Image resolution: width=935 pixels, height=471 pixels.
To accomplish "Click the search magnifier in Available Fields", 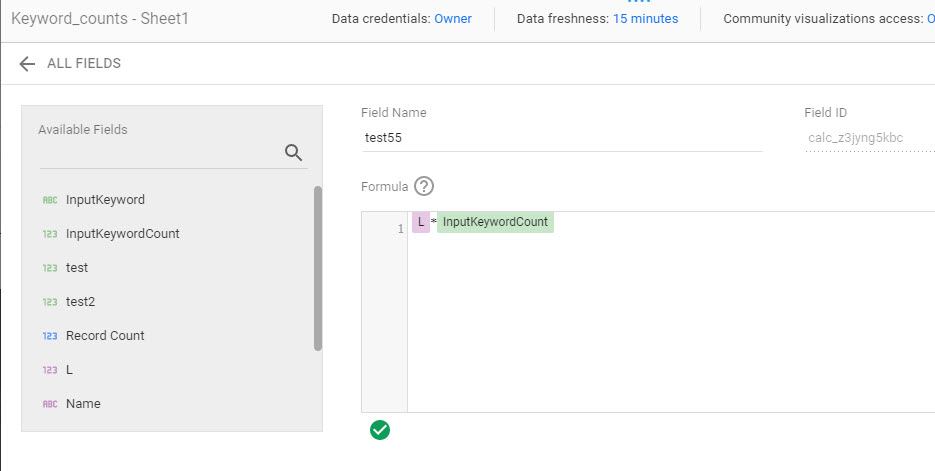I will click(293, 153).
